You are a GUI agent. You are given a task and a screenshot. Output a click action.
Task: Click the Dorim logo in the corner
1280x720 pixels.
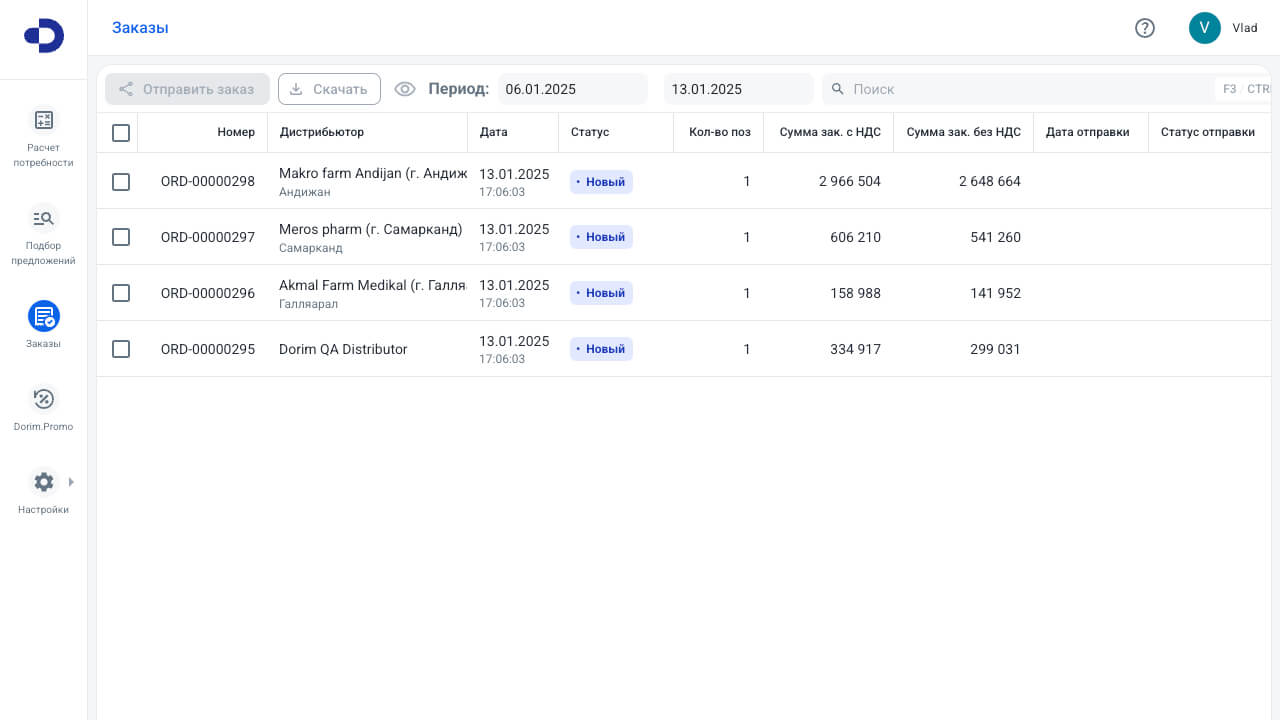pos(44,36)
